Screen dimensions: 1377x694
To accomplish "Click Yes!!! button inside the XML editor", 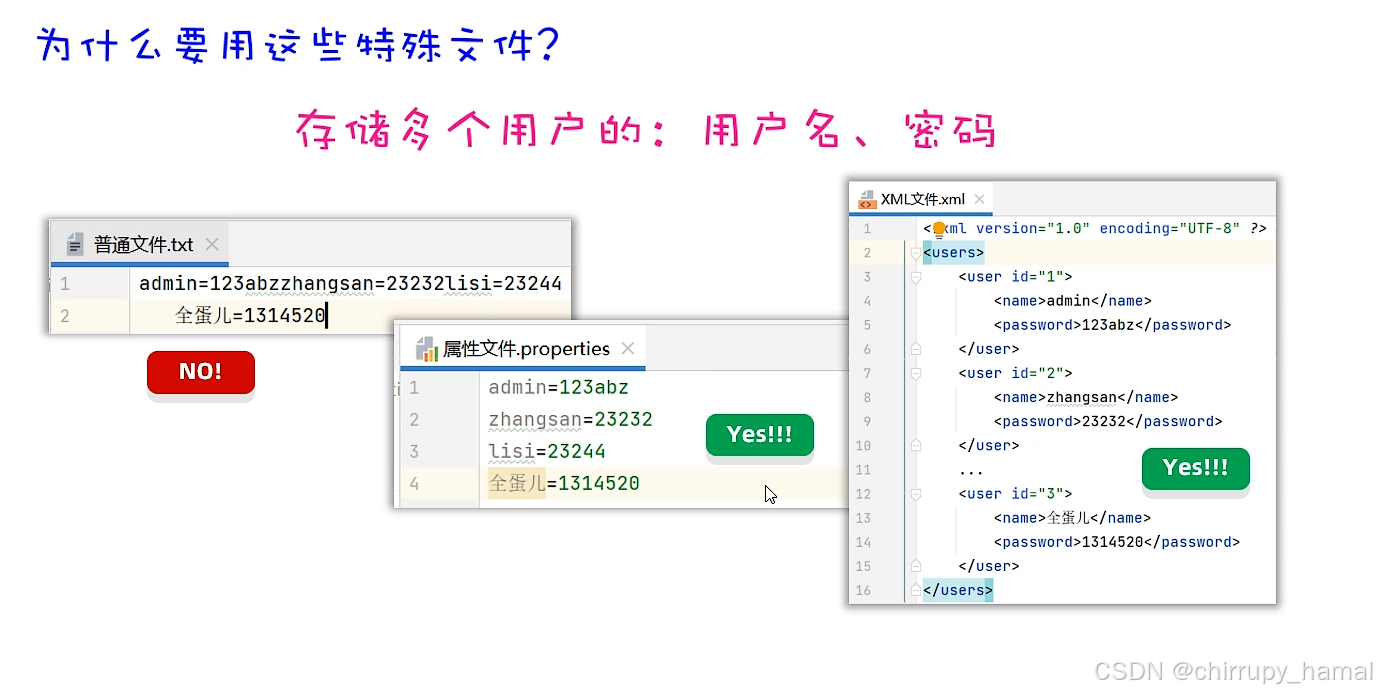I will [1196, 468].
